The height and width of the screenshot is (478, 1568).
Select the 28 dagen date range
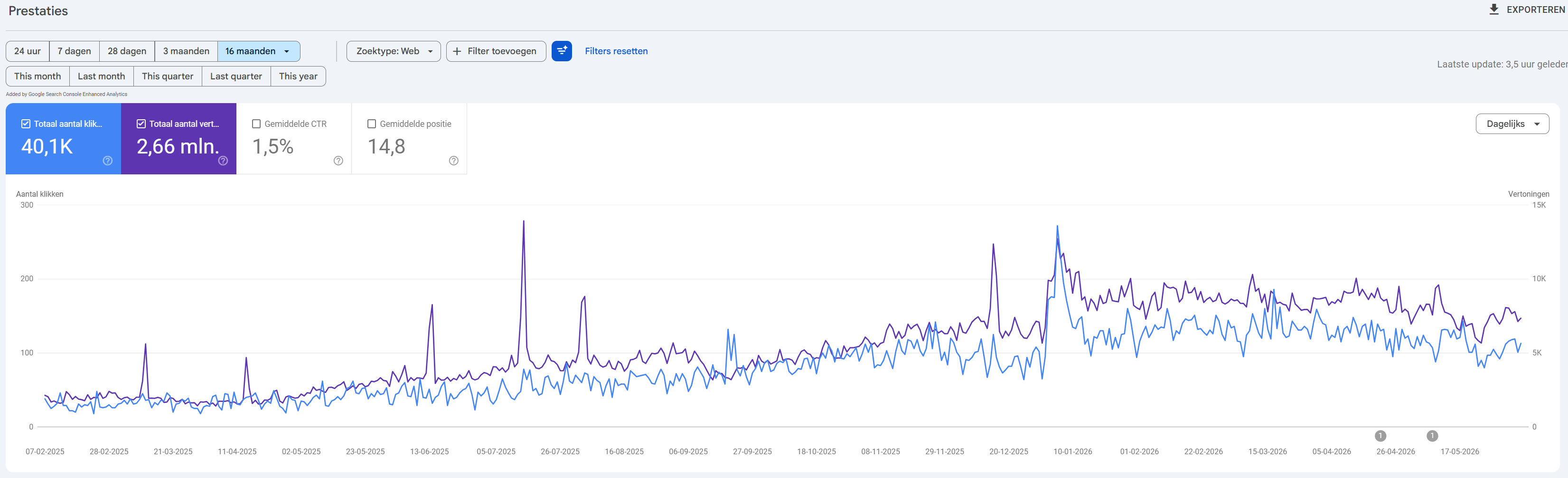coord(127,51)
